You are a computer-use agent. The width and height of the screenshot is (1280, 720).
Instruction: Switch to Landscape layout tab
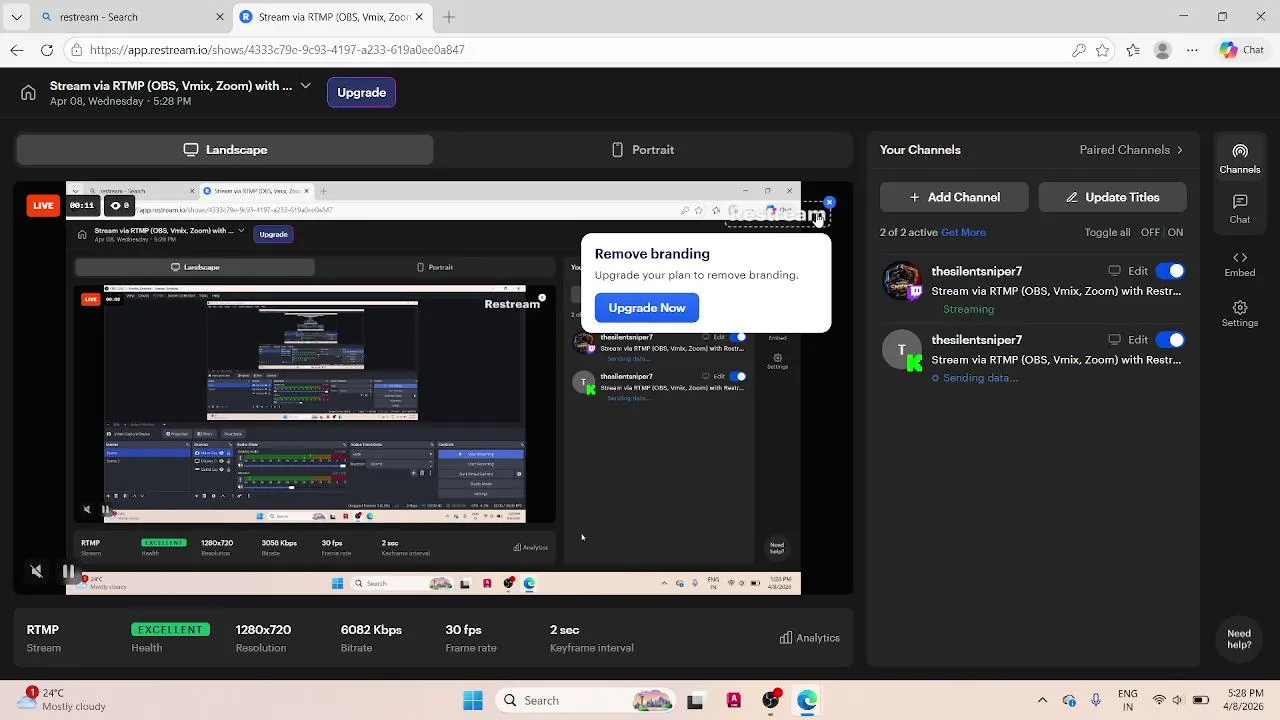pos(225,150)
